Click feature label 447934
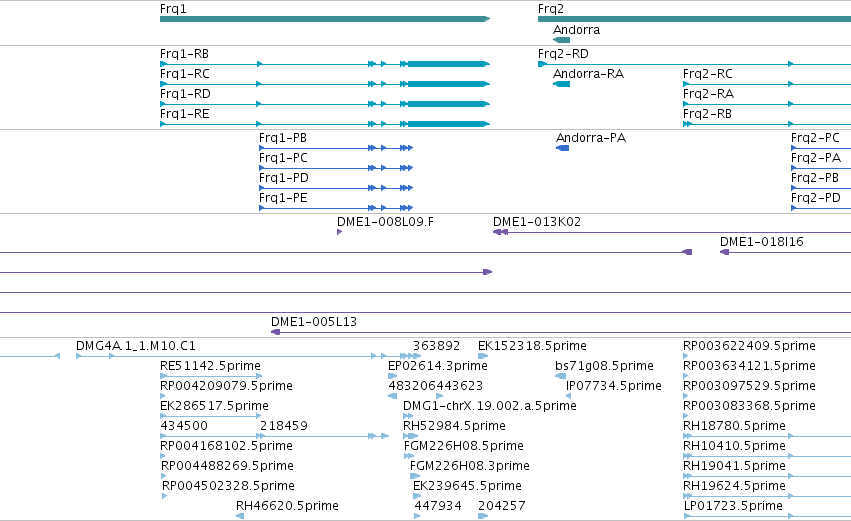851x521 pixels. pyautogui.click(x=438, y=506)
